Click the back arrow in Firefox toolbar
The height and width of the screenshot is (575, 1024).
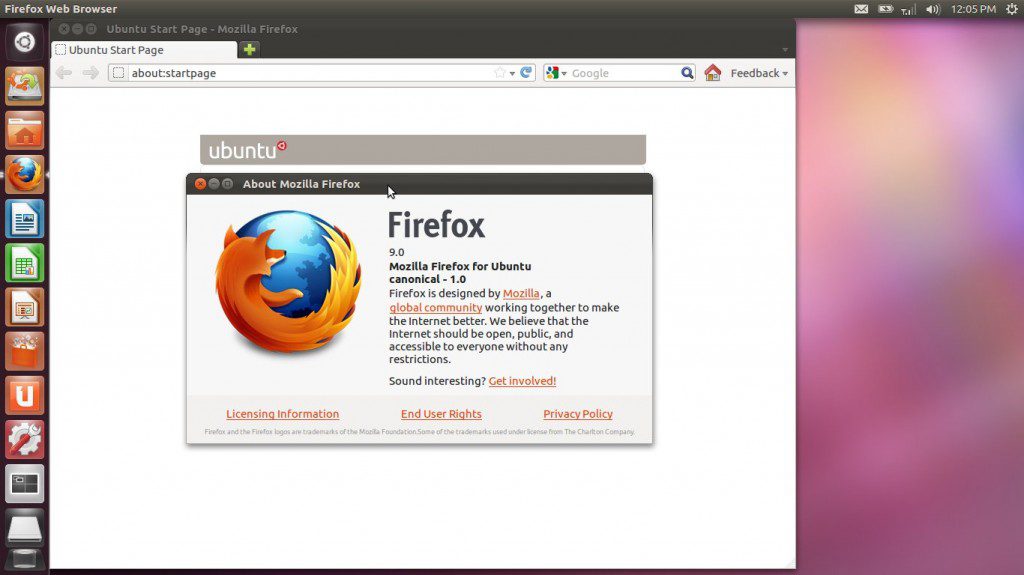pyautogui.click(x=63, y=73)
